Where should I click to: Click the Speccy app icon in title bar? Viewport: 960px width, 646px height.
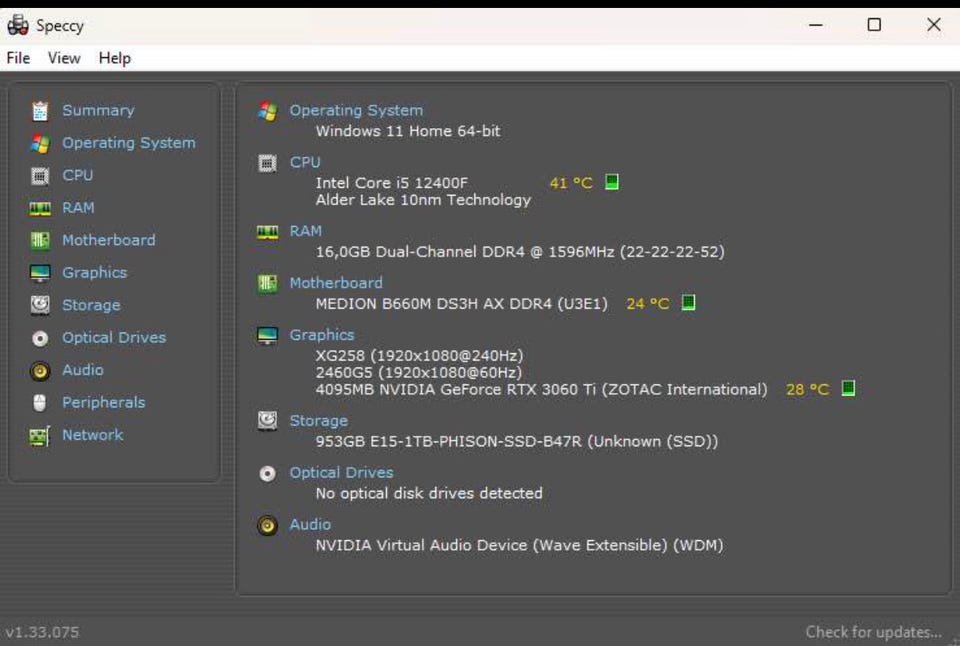tap(18, 25)
